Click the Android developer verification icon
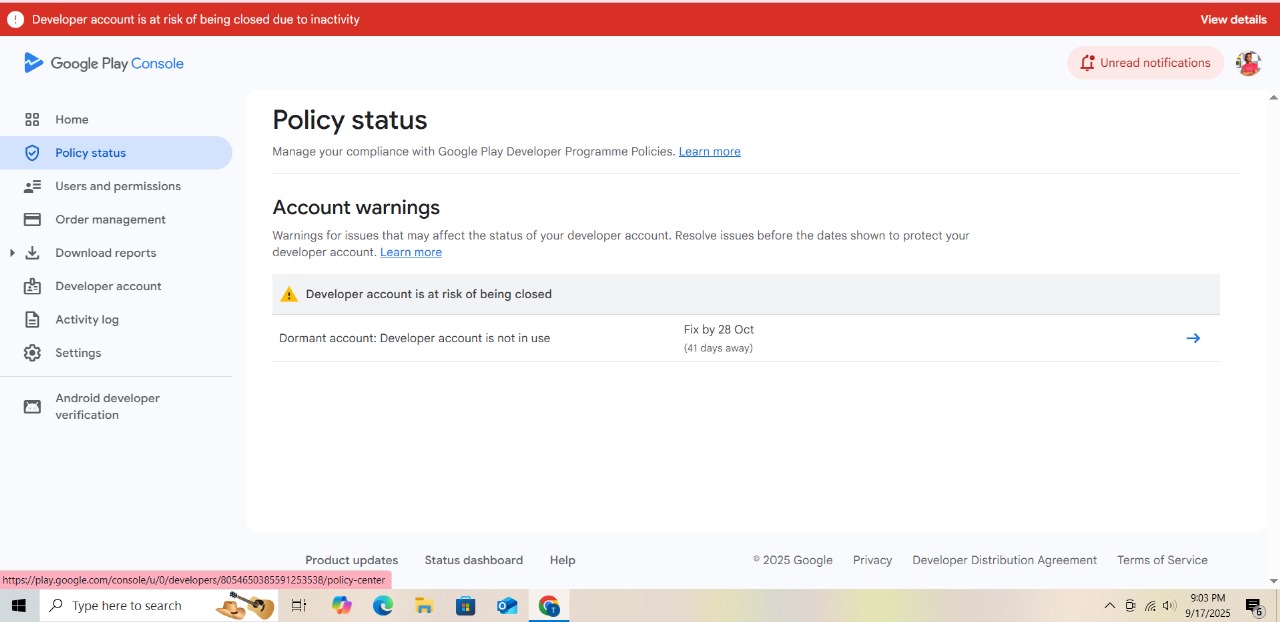Viewport: 1280px width, 622px height. 32,406
